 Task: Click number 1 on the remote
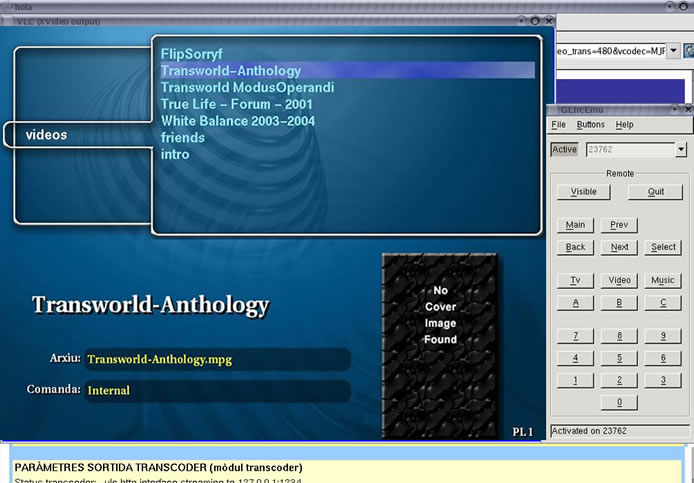575,380
